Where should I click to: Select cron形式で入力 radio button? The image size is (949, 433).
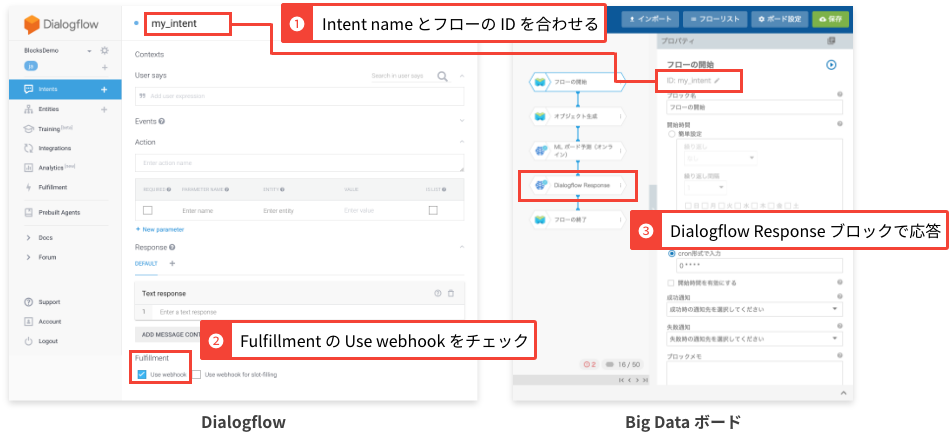(671, 254)
